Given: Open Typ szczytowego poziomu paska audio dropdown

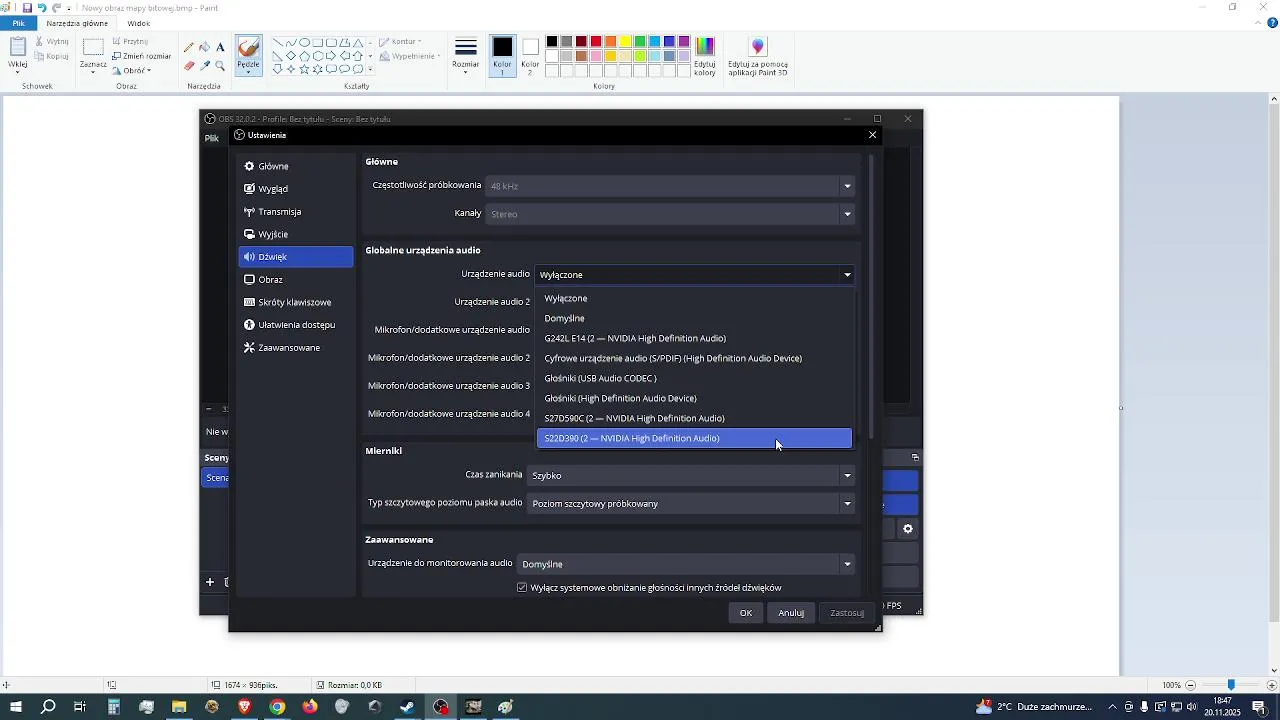Looking at the screenshot, I should [692, 504].
